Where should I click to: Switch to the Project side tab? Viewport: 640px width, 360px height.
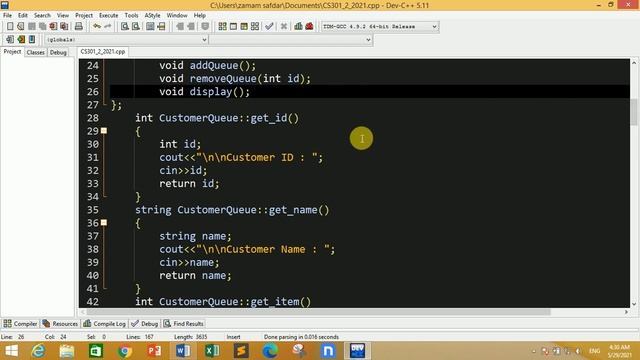(12, 52)
